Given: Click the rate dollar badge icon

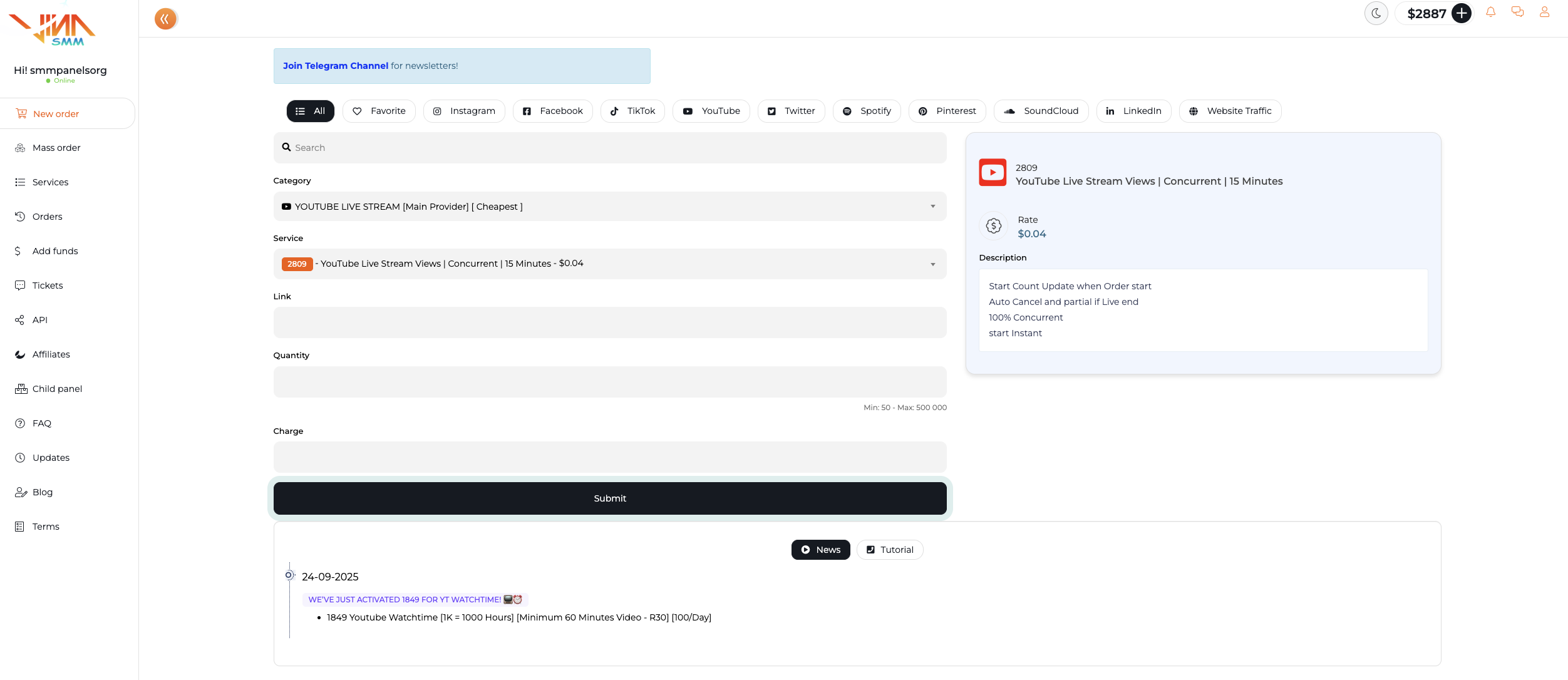Looking at the screenshot, I should pyautogui.click(x=993, y=226).
